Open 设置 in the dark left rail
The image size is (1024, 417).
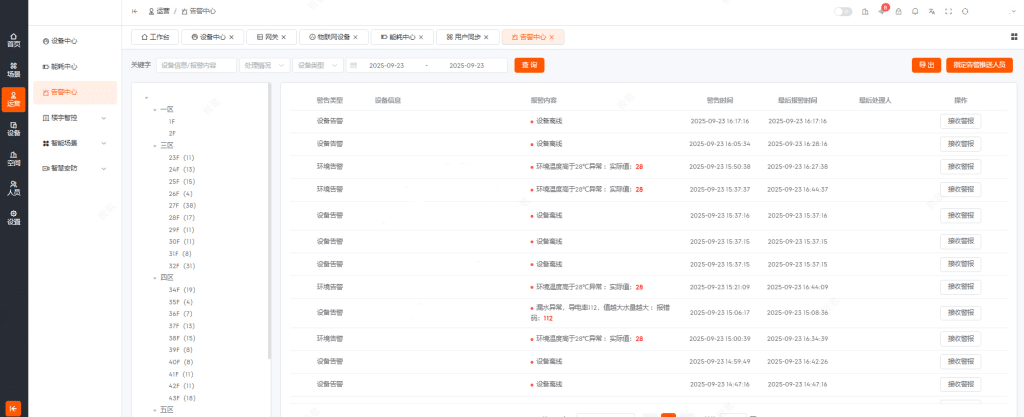pyautogui.click(x=14, y=217)
